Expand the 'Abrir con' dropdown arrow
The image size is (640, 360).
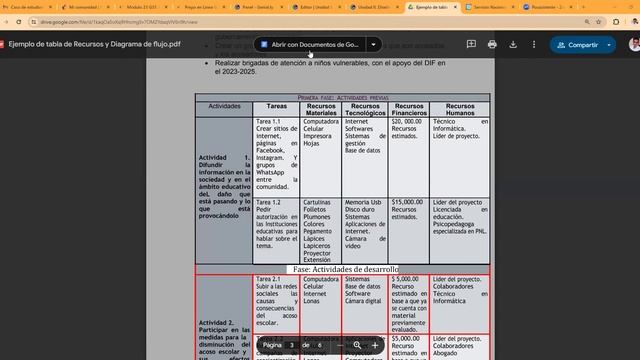click(373, 44)
